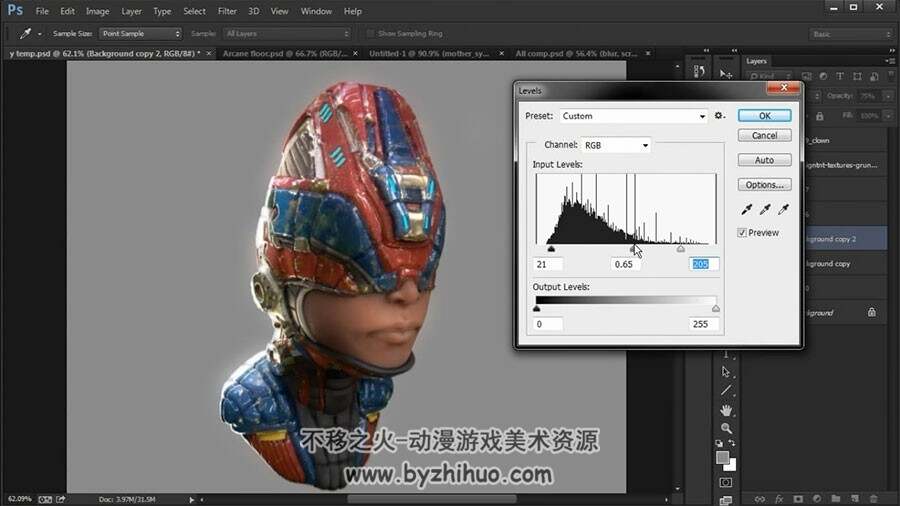Select the Hand tool
This screenshot has width=900, height=506.
pos(726,410)
